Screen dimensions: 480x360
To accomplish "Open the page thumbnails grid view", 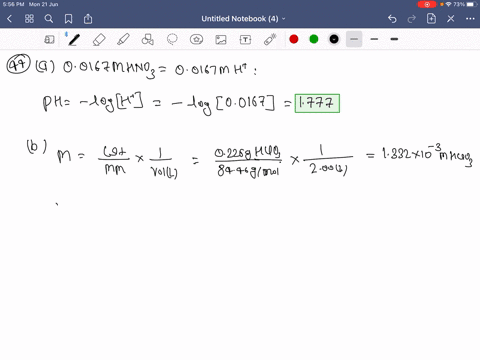I will tap(29, 19).
